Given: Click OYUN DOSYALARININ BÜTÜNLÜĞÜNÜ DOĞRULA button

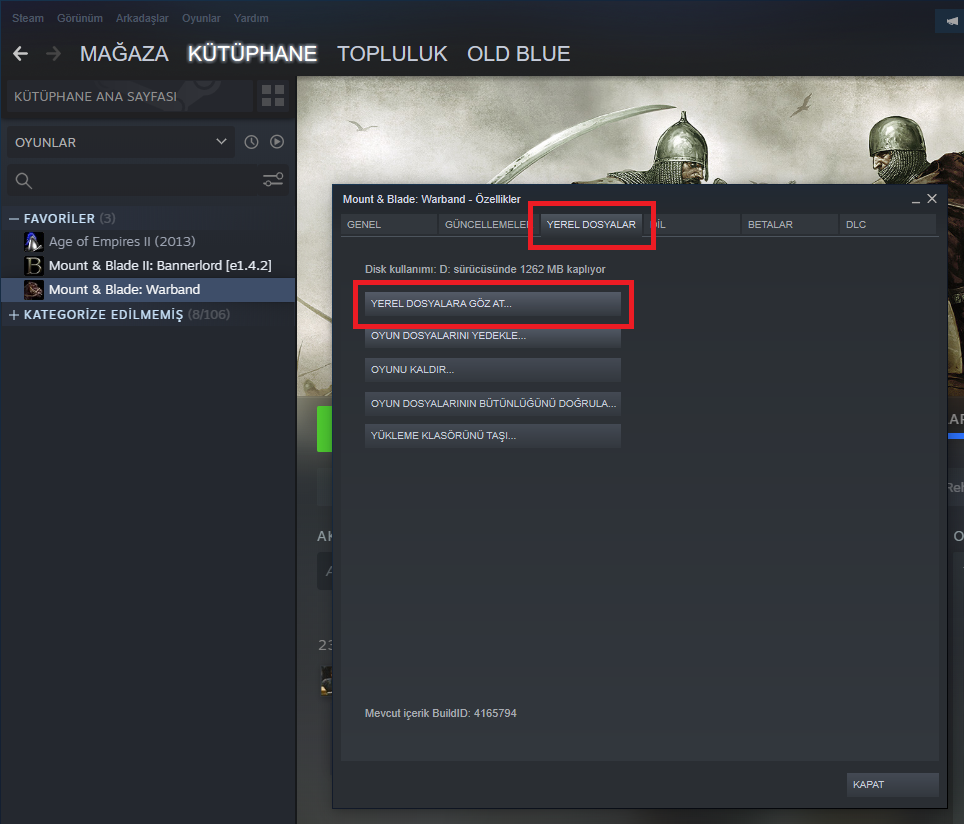Looking at the screenshot, I should [492, 403].
